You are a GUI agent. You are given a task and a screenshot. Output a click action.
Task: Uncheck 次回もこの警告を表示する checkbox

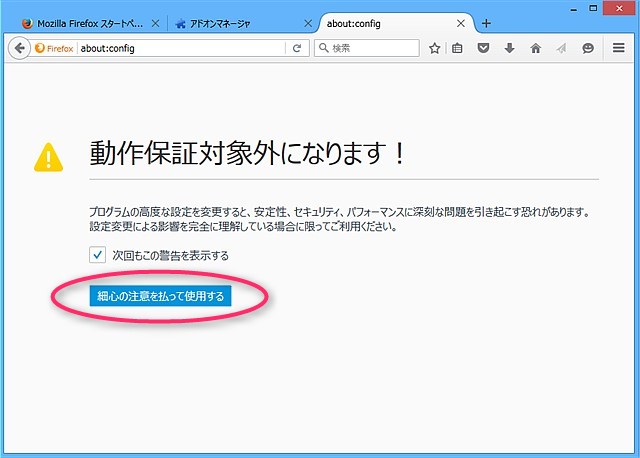click(98, 255)
